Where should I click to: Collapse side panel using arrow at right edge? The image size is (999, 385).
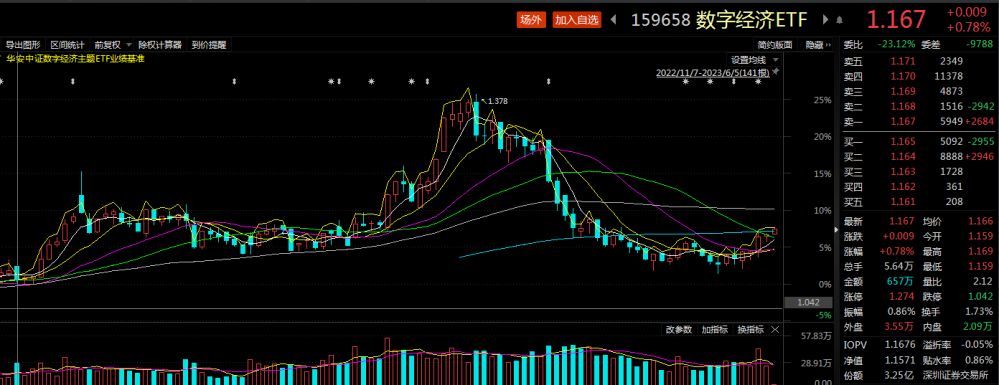pyautogui.click(x=837, y=229)
